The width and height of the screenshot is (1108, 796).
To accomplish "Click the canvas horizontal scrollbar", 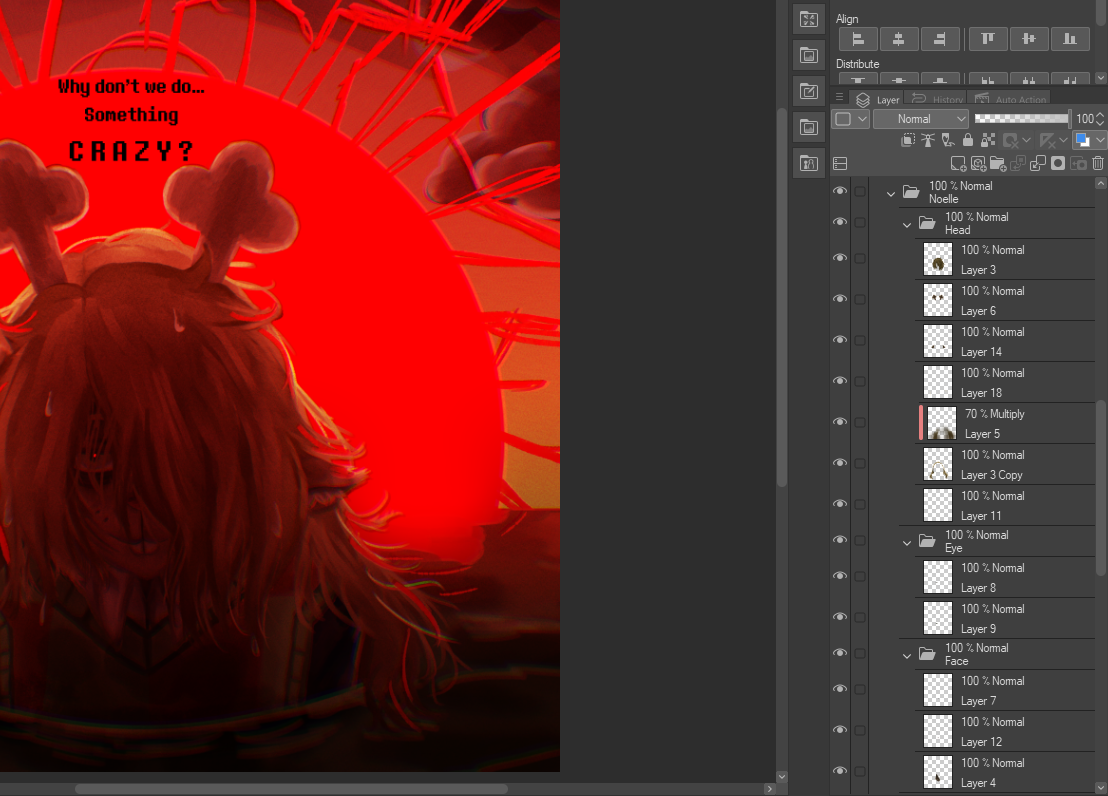I will 291,789.
